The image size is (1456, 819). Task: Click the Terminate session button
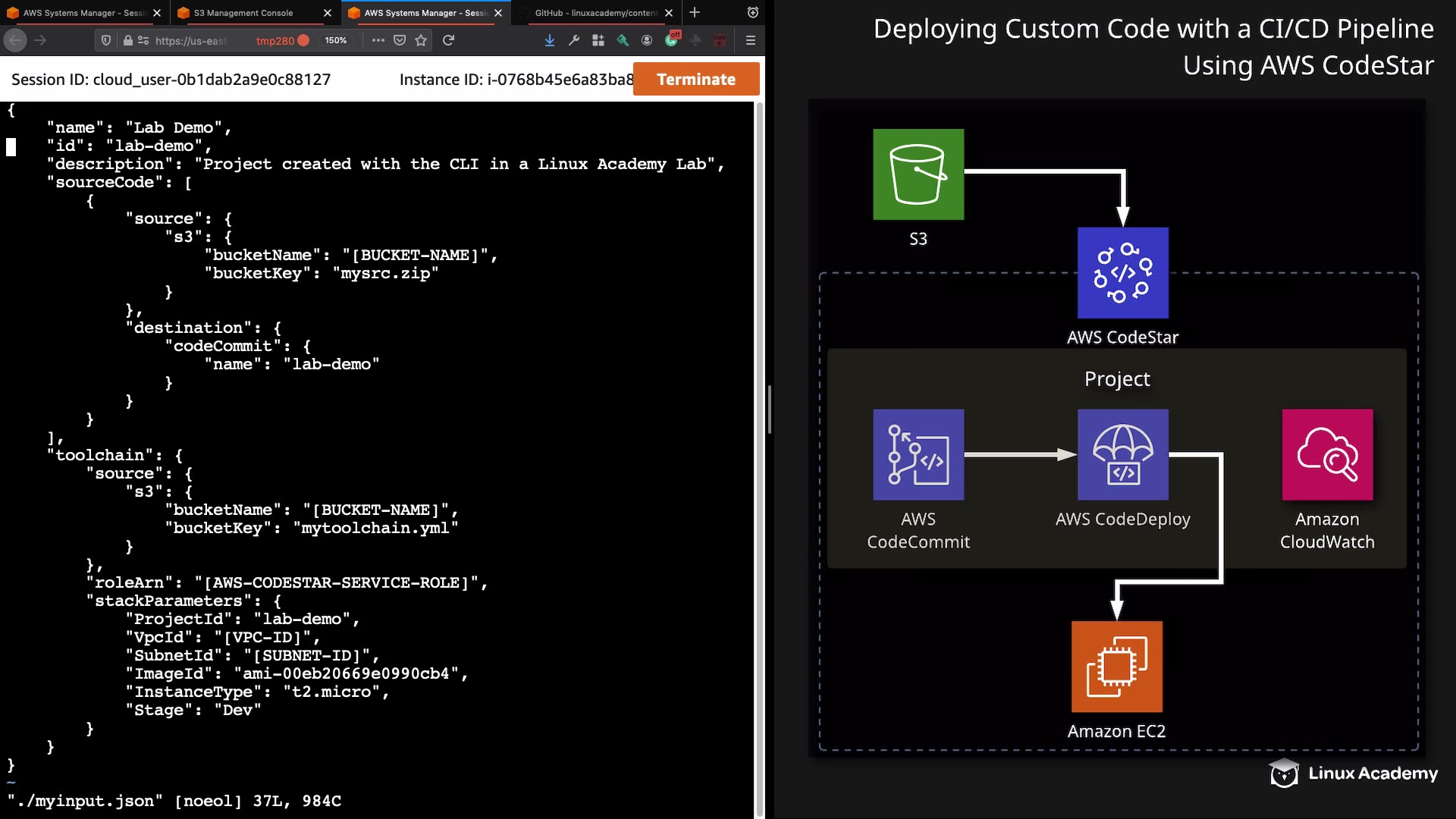(695, 80)
